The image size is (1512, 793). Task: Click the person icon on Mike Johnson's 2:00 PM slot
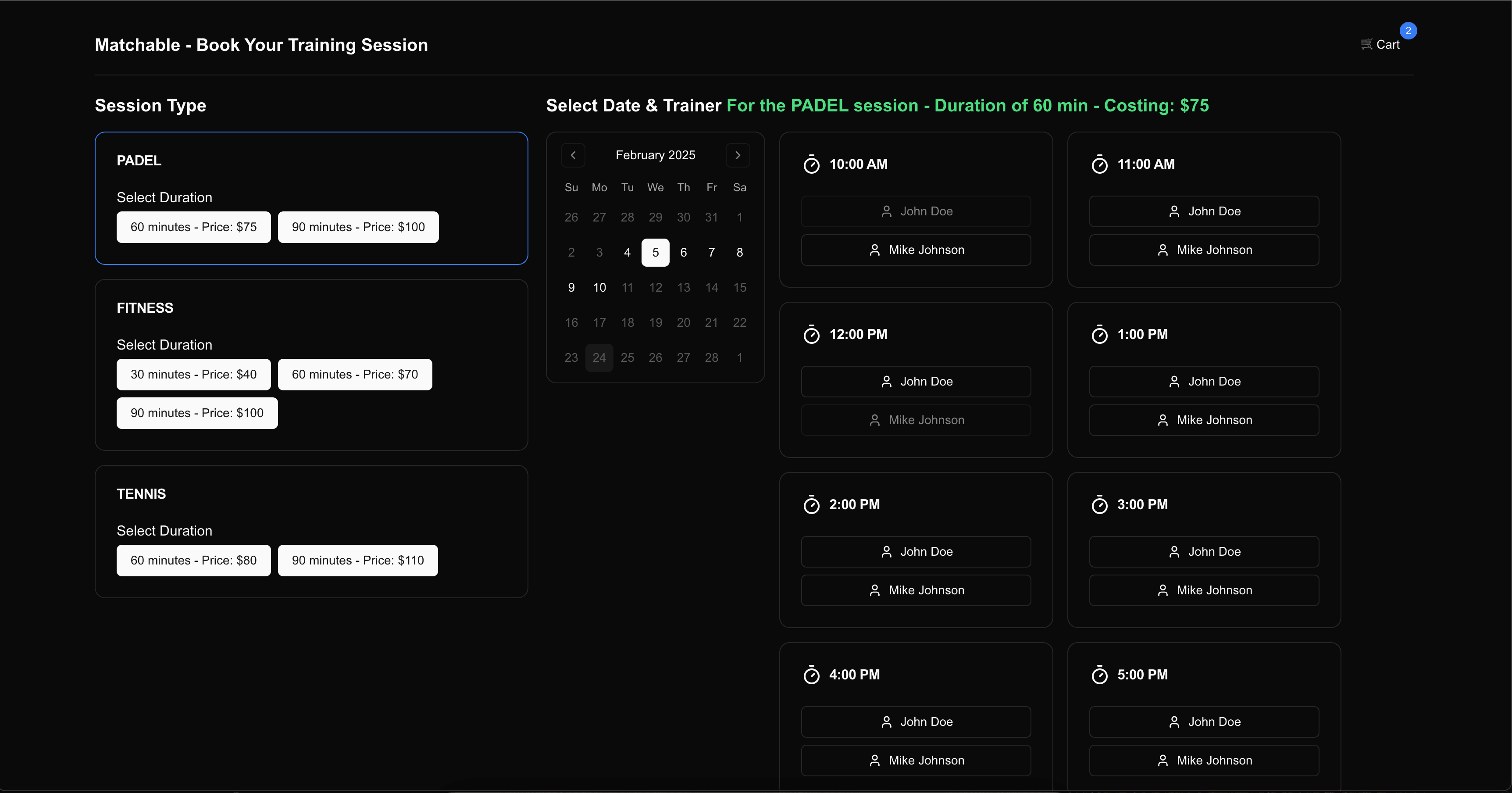(874, 590)
